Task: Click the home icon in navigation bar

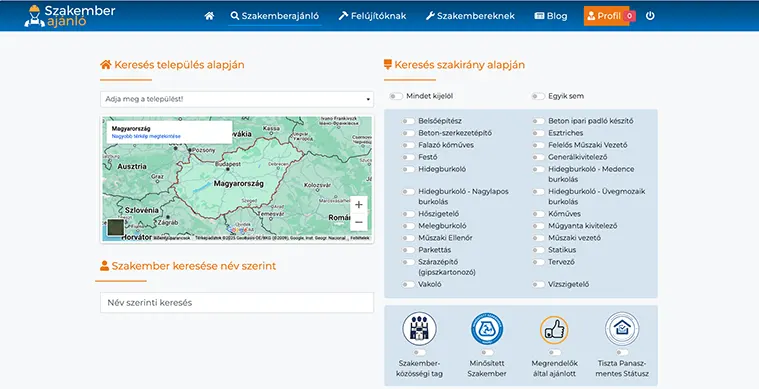Action: point(209,16)
